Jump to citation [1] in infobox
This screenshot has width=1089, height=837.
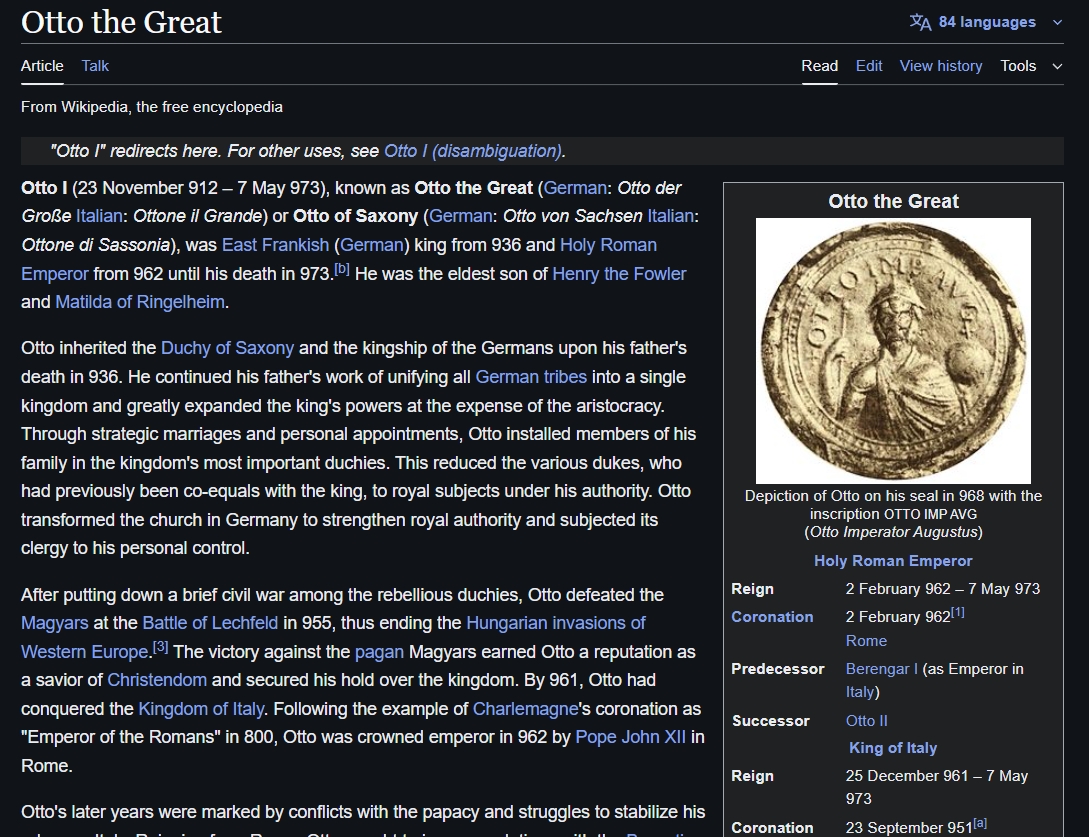pyautogui.click(x=958, y=612)
